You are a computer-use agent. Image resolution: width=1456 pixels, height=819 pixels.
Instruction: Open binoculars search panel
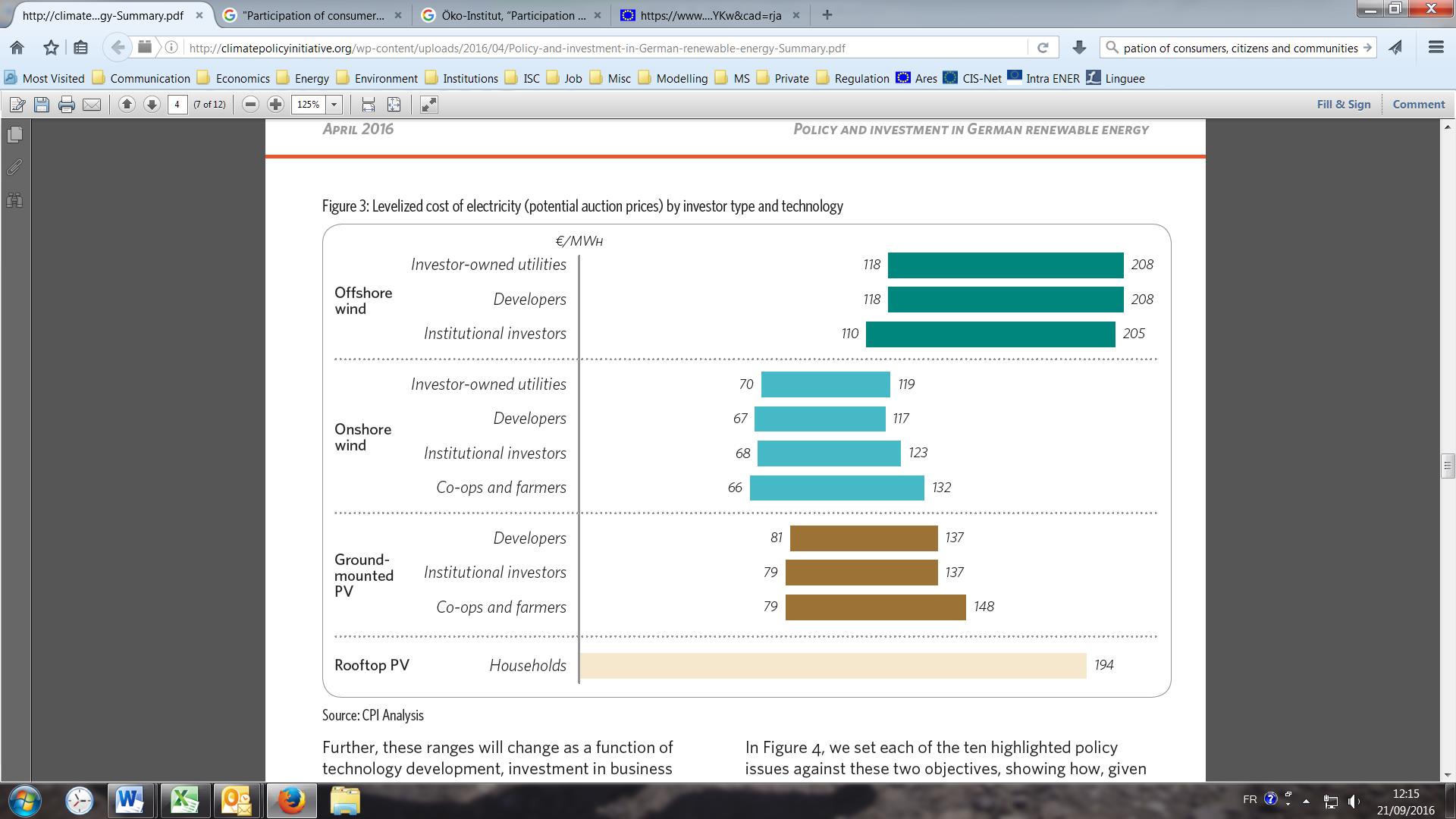pyautogui.click(x=14, y=200)
